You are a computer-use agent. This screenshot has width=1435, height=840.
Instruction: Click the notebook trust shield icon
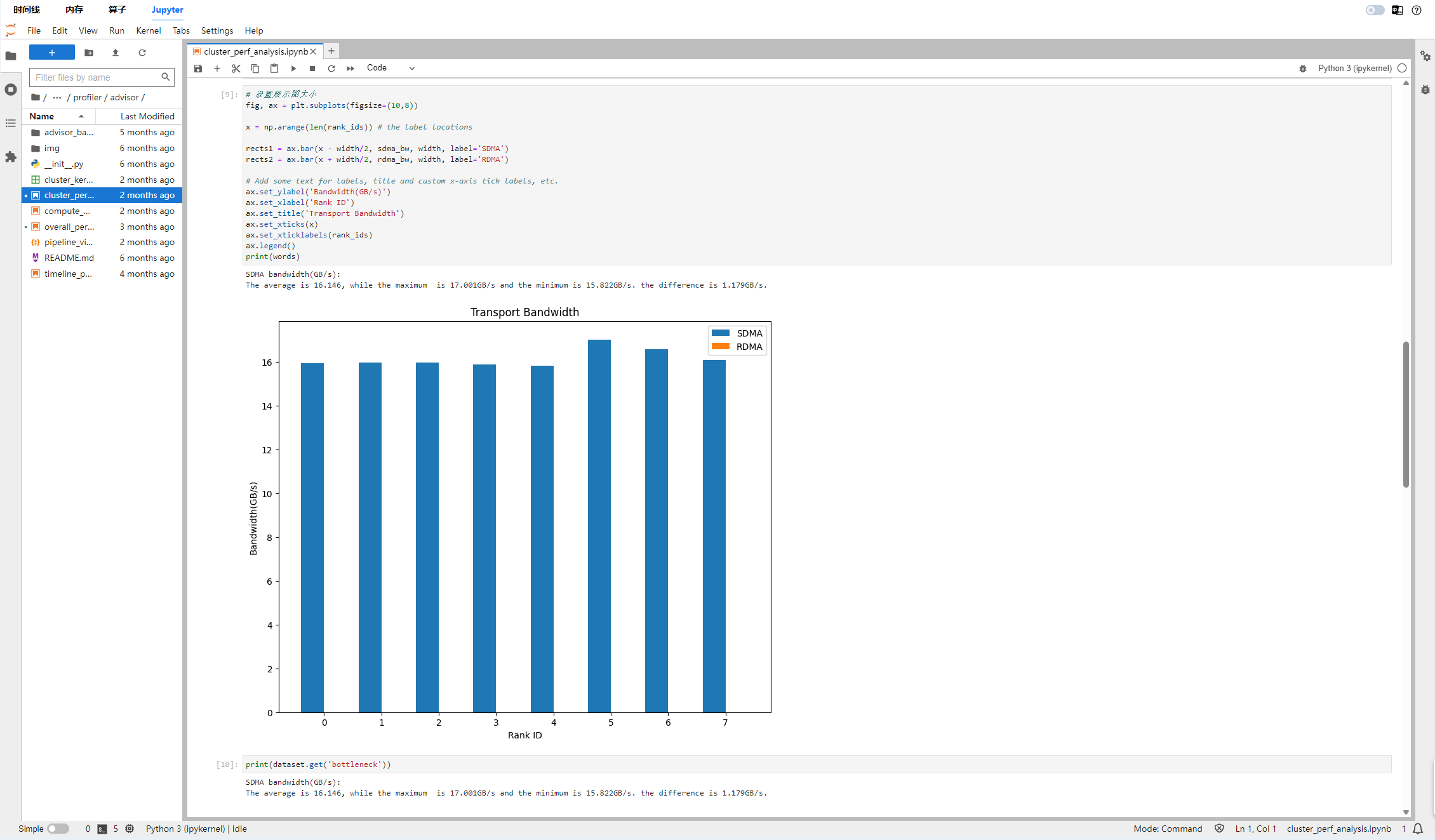click(1219, 829)
